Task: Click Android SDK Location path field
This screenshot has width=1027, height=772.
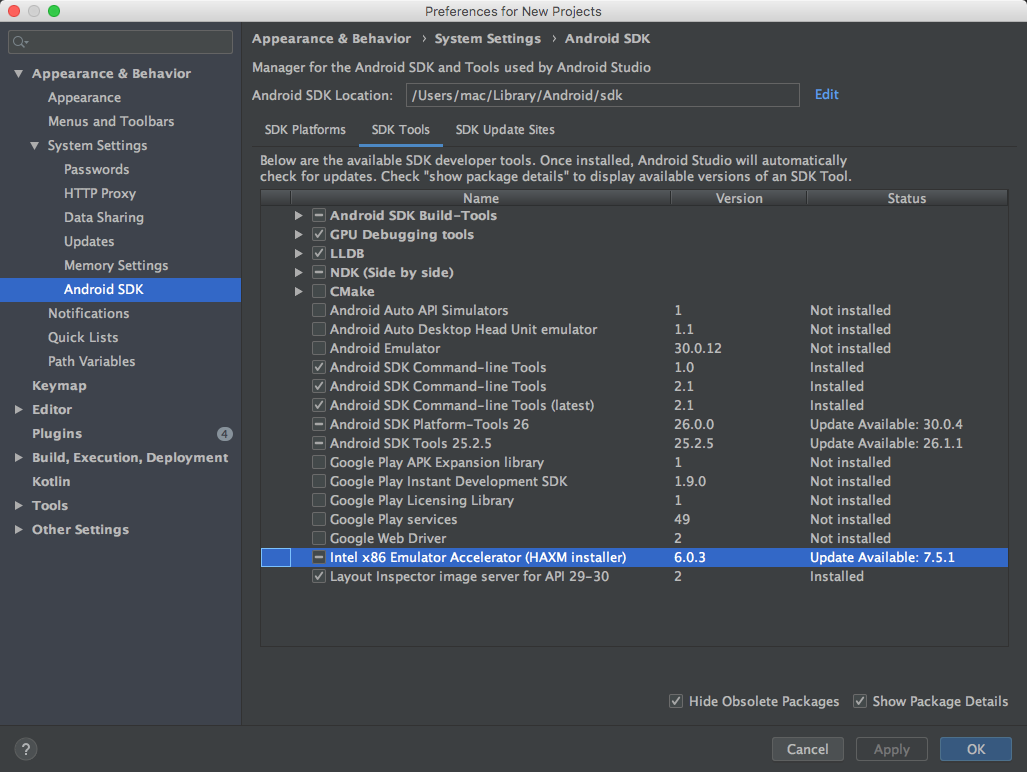Action: tap(603, 95)
